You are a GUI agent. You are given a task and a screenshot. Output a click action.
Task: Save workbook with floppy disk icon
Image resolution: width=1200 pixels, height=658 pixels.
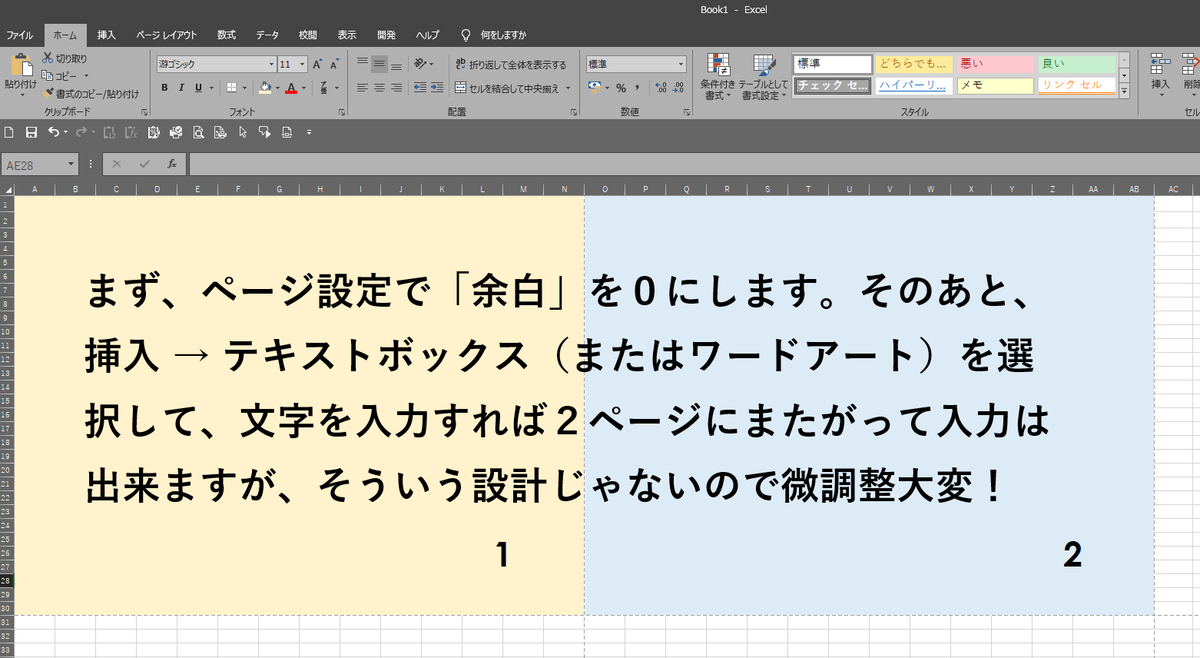point(31,132)
